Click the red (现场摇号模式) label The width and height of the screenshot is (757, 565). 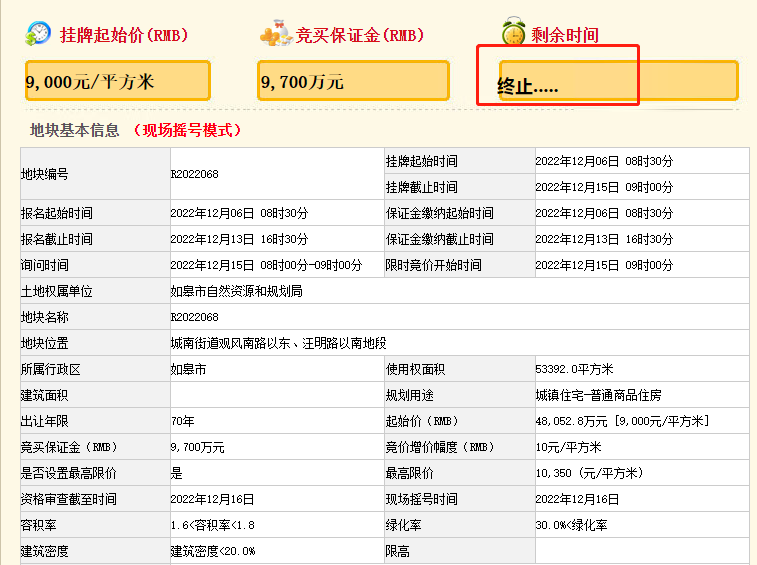click(186, 130)
